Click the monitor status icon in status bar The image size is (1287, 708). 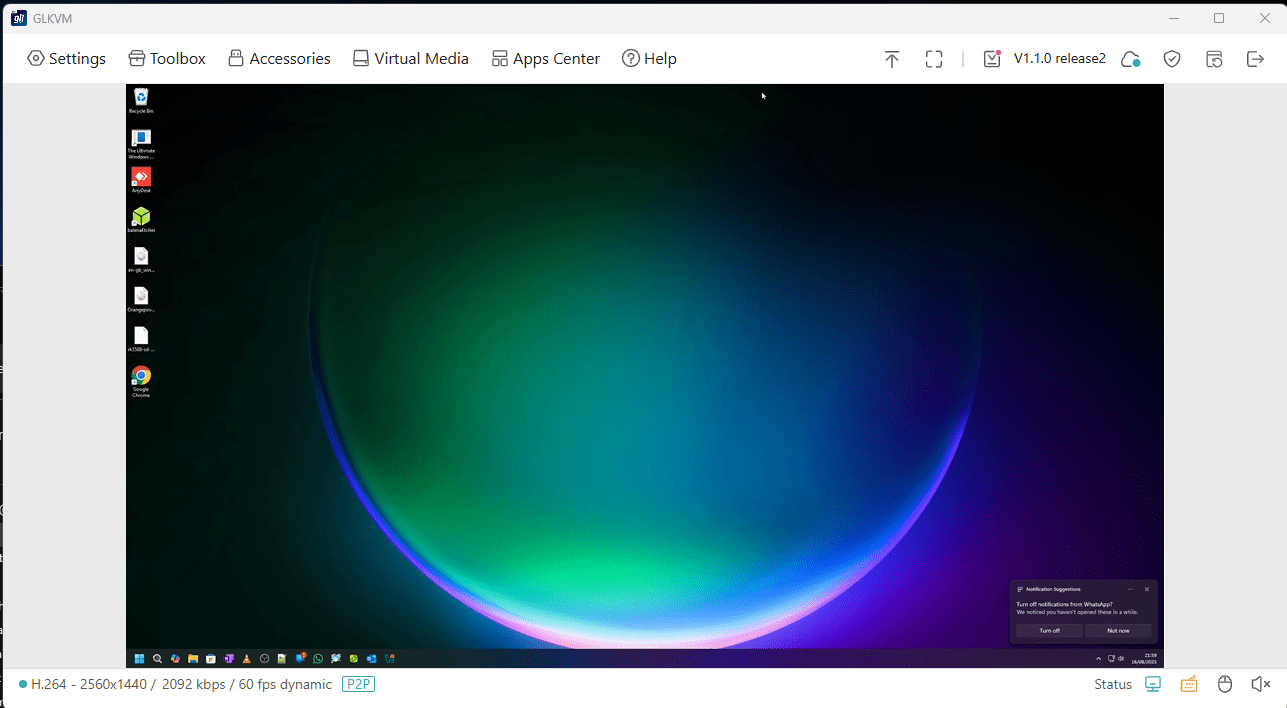[x=1153, y=684]
